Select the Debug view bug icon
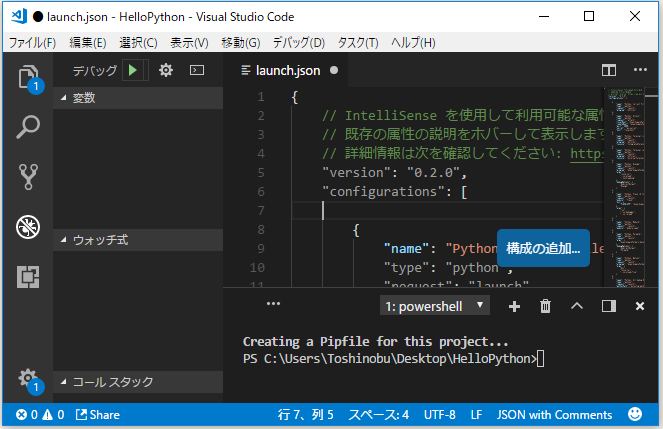 (28, 227)
